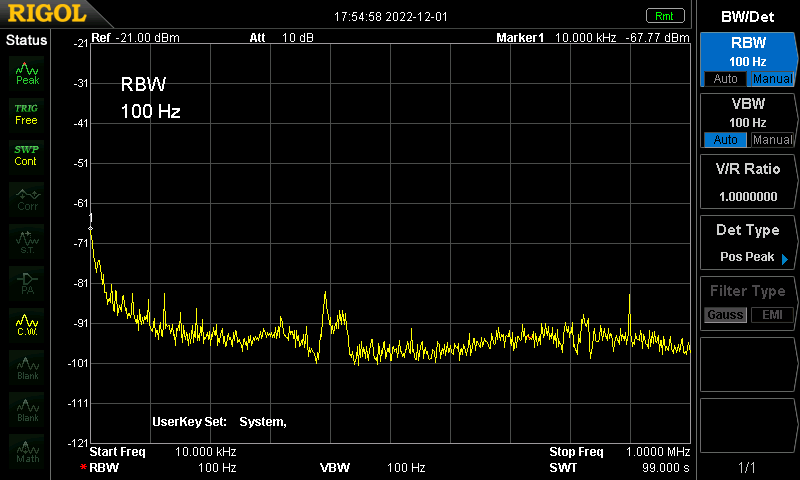Click the Rmt remote indicator
This screenshot has width=800, height=480.
[x=665, y=16]
